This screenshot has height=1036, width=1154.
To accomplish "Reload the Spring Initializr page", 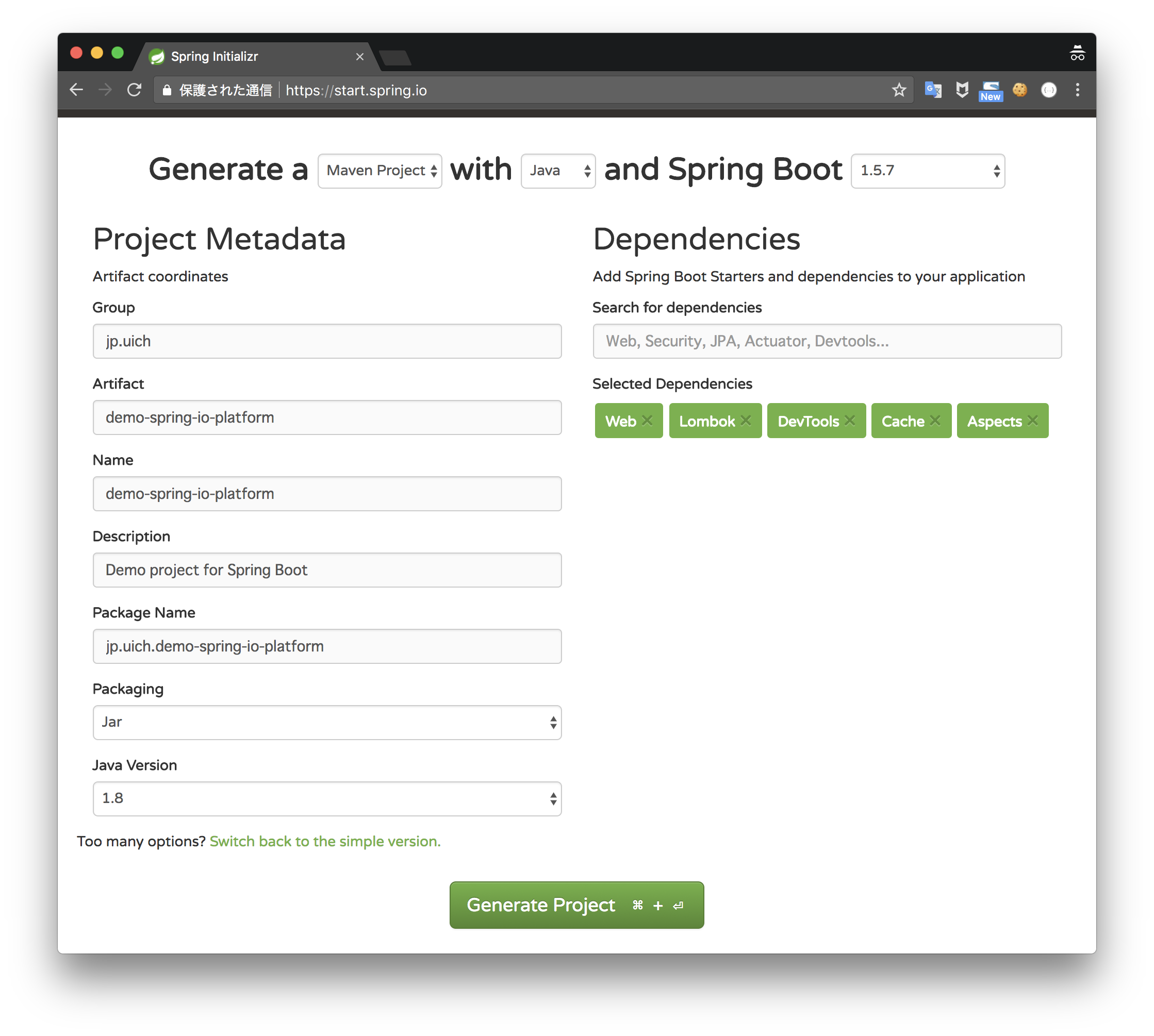I will tap(135, 90).
